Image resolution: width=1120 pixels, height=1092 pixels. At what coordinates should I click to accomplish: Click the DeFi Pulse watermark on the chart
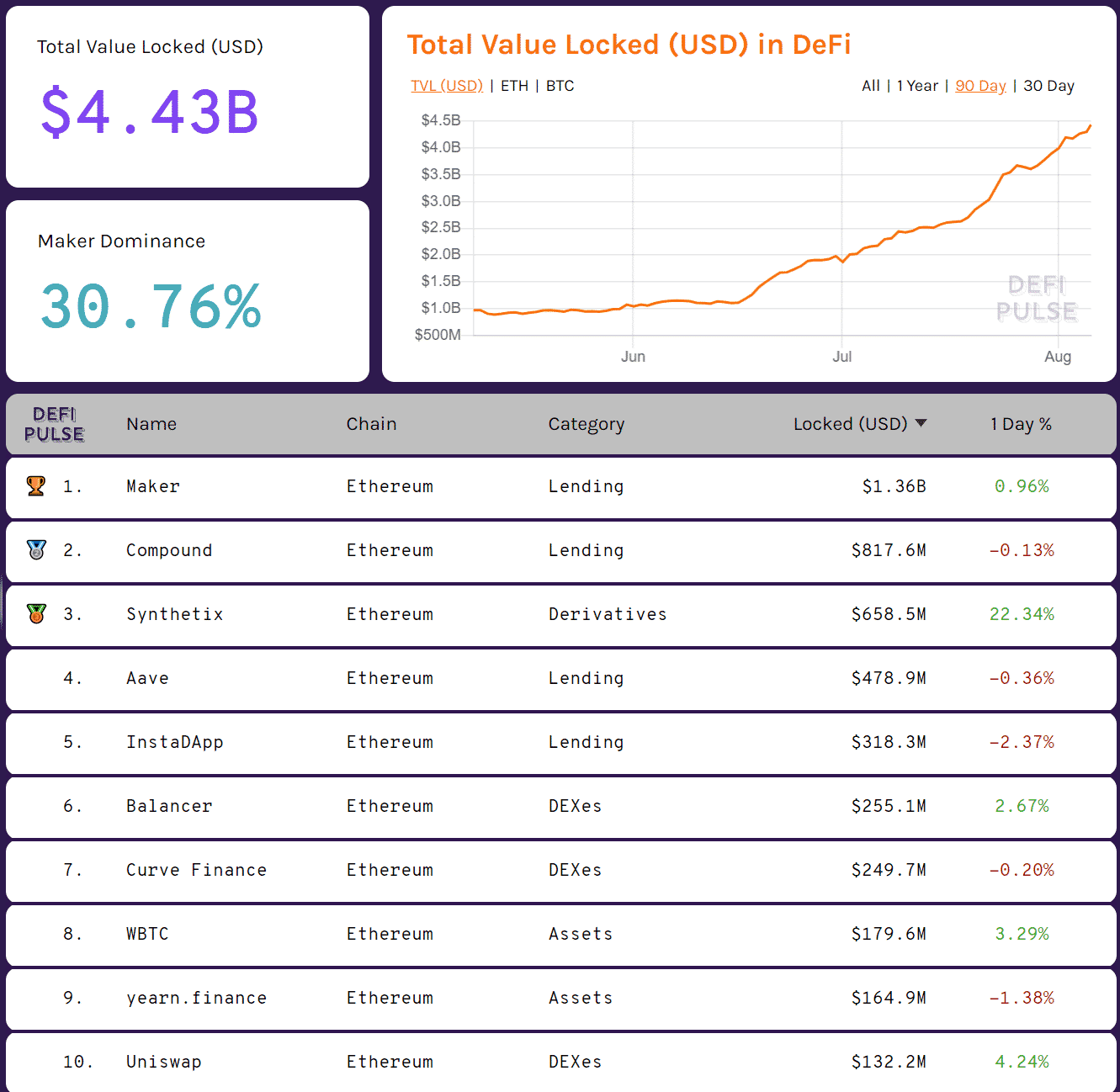pos(1036,299)
